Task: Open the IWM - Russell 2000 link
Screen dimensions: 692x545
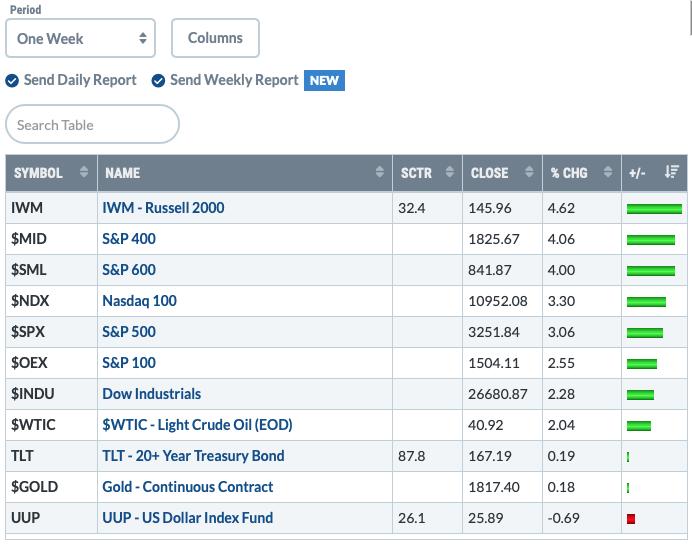Action: (163, 208)
